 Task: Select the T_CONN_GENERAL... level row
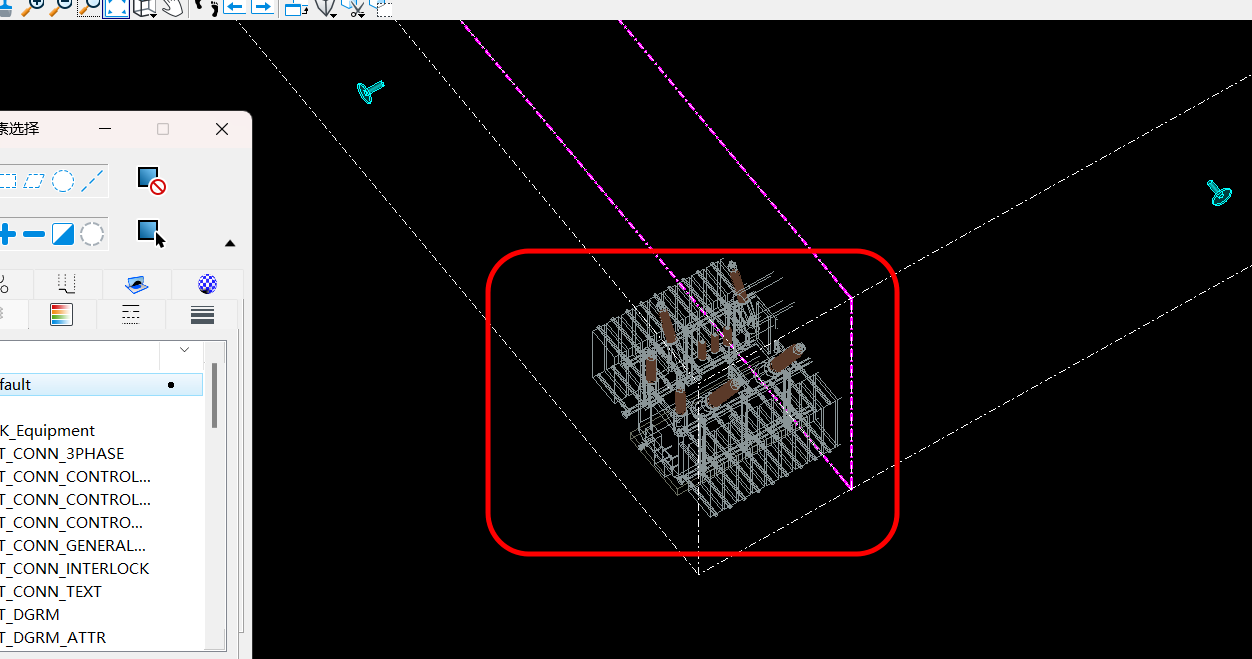click(x=101, y=546)
